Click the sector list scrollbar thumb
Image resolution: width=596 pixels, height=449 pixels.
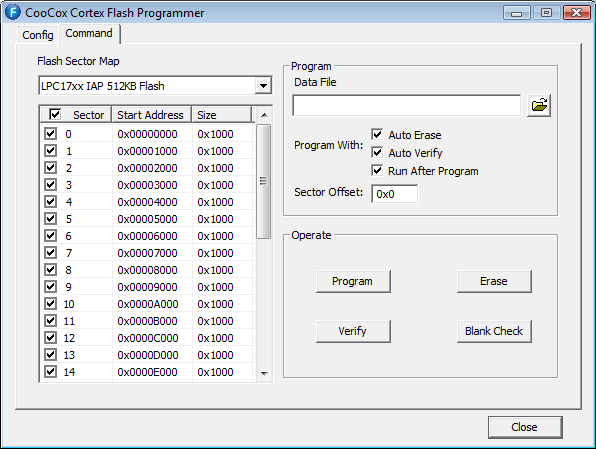point(263,181)
